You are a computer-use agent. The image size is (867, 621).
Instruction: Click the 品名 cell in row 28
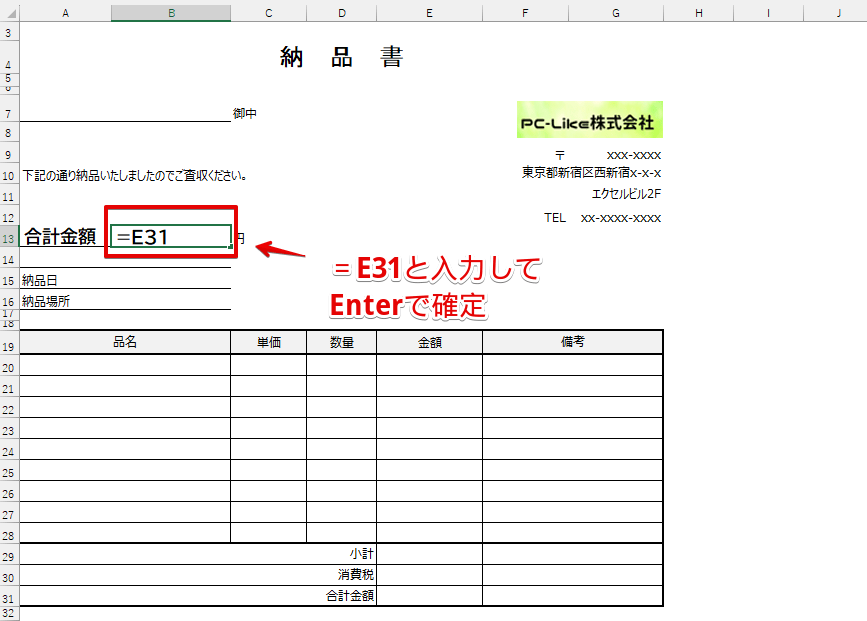125,533
